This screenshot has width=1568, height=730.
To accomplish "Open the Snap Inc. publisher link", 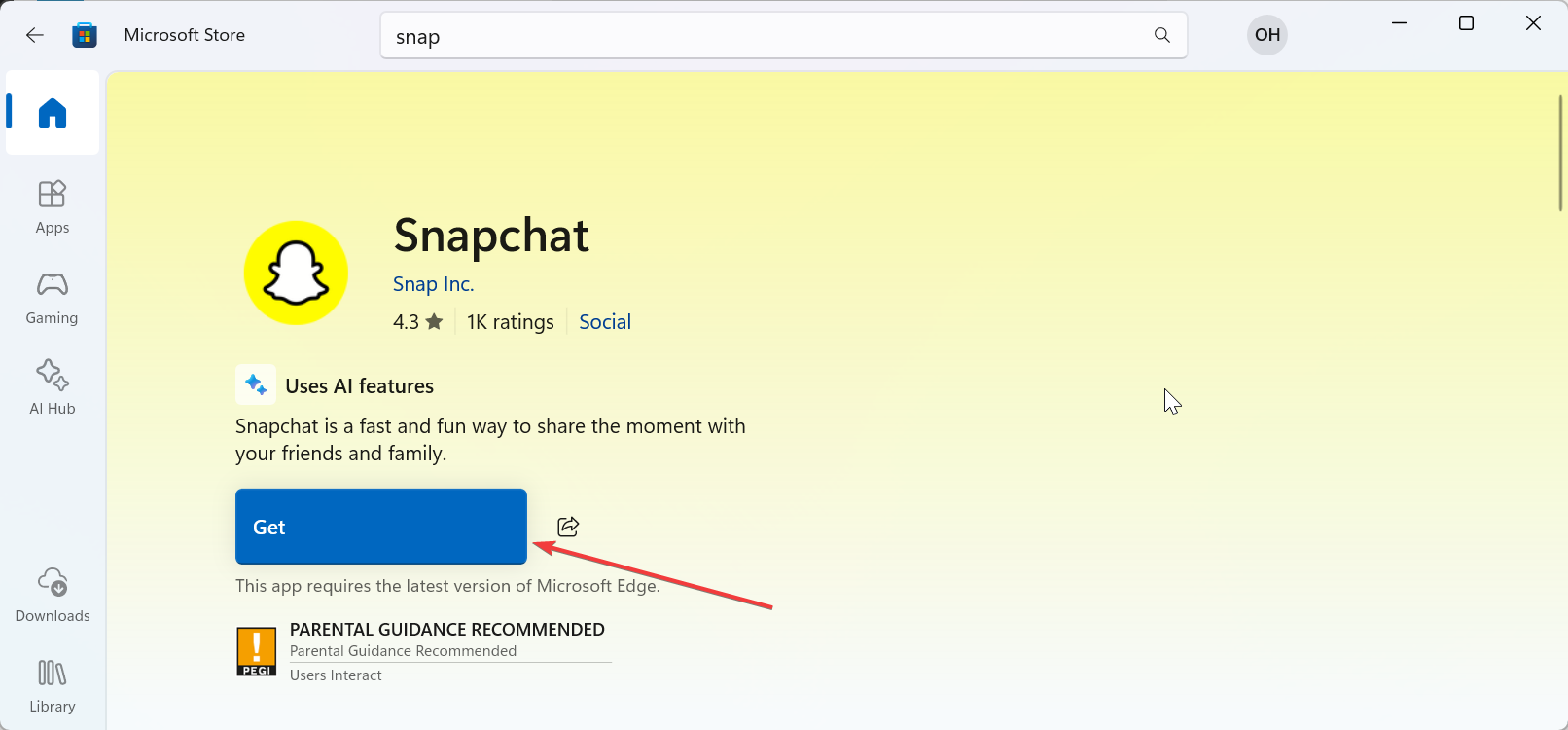I will click(x=433, y=284).
